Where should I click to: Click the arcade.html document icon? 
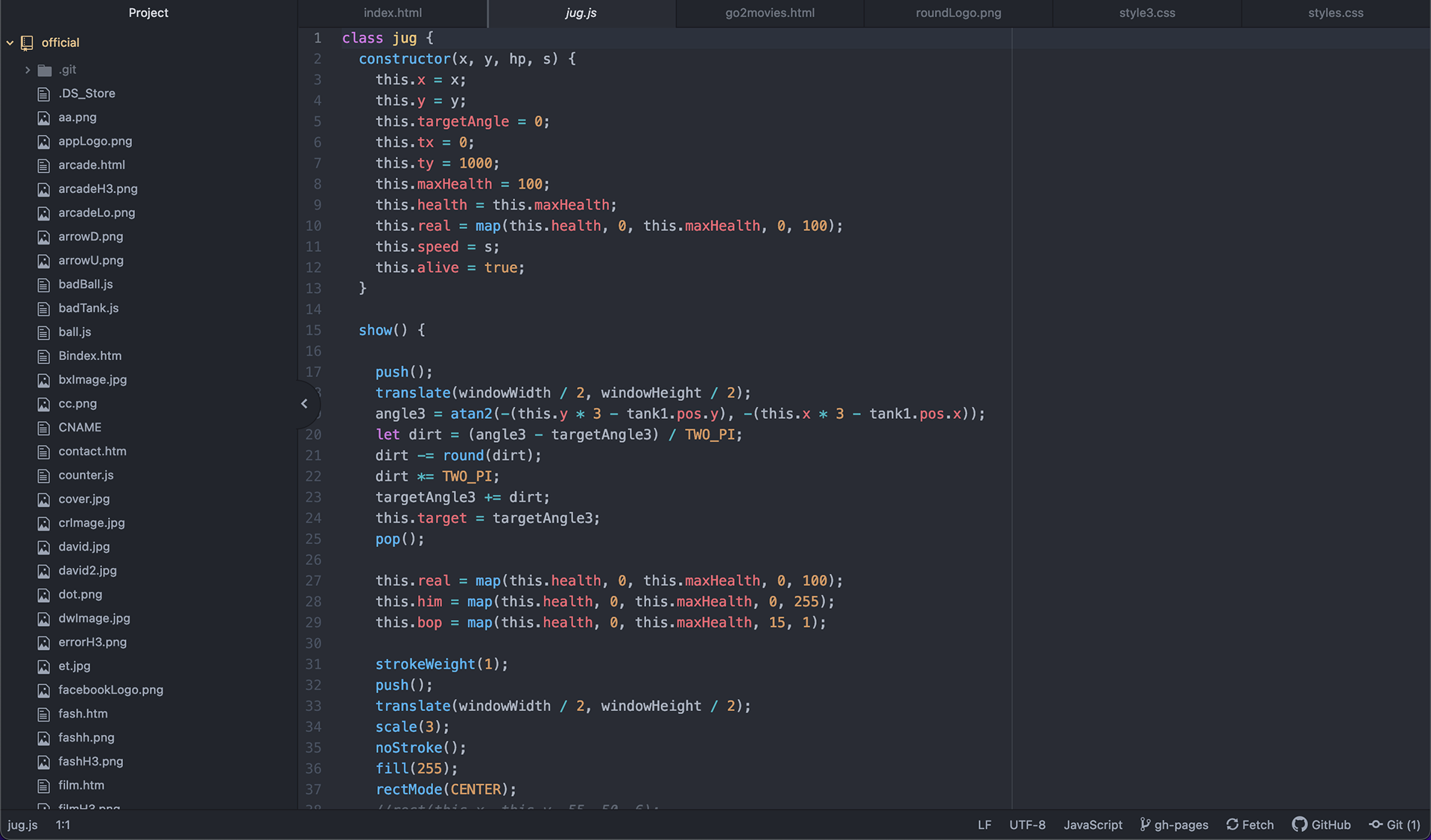[44, 165]
